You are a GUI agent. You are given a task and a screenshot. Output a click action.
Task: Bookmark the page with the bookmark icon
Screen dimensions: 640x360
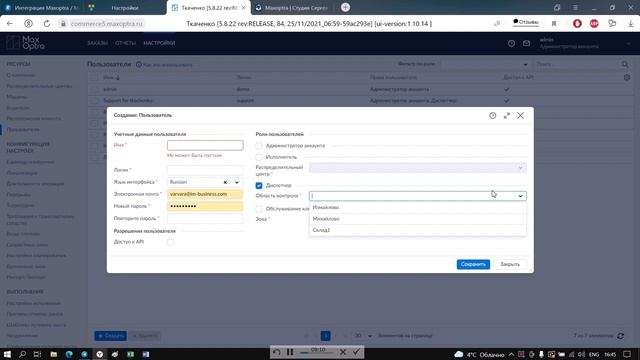[554, 24]
